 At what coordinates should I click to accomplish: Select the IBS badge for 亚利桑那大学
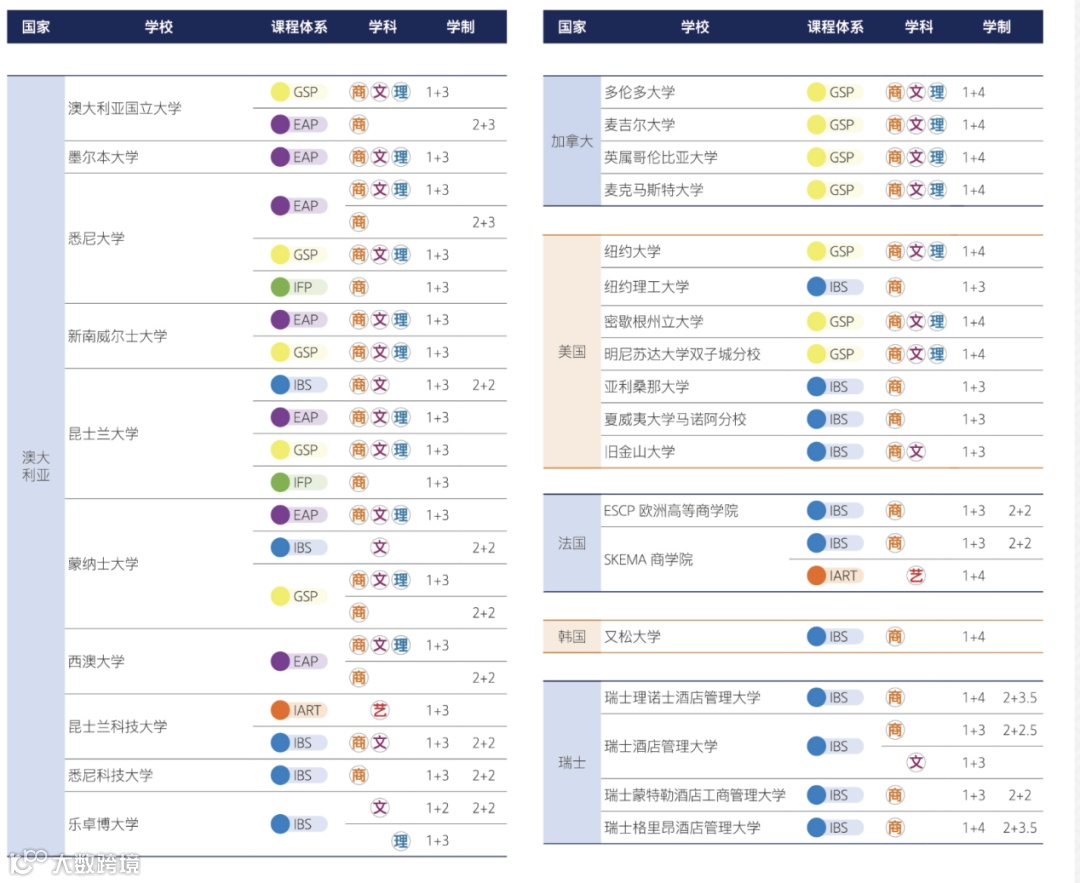click(x=834, y=386)
